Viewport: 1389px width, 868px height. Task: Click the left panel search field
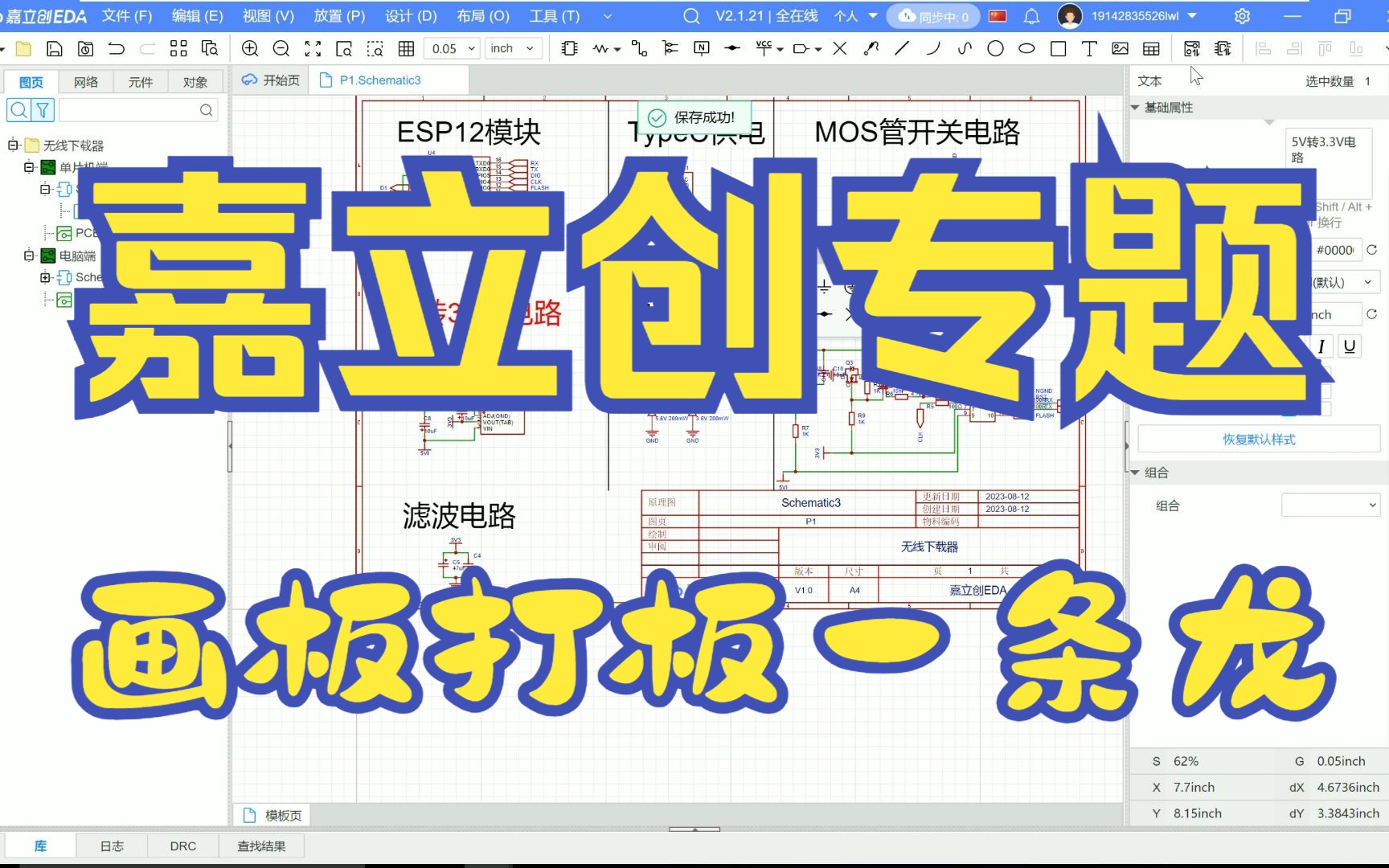[x=138, y=110]
